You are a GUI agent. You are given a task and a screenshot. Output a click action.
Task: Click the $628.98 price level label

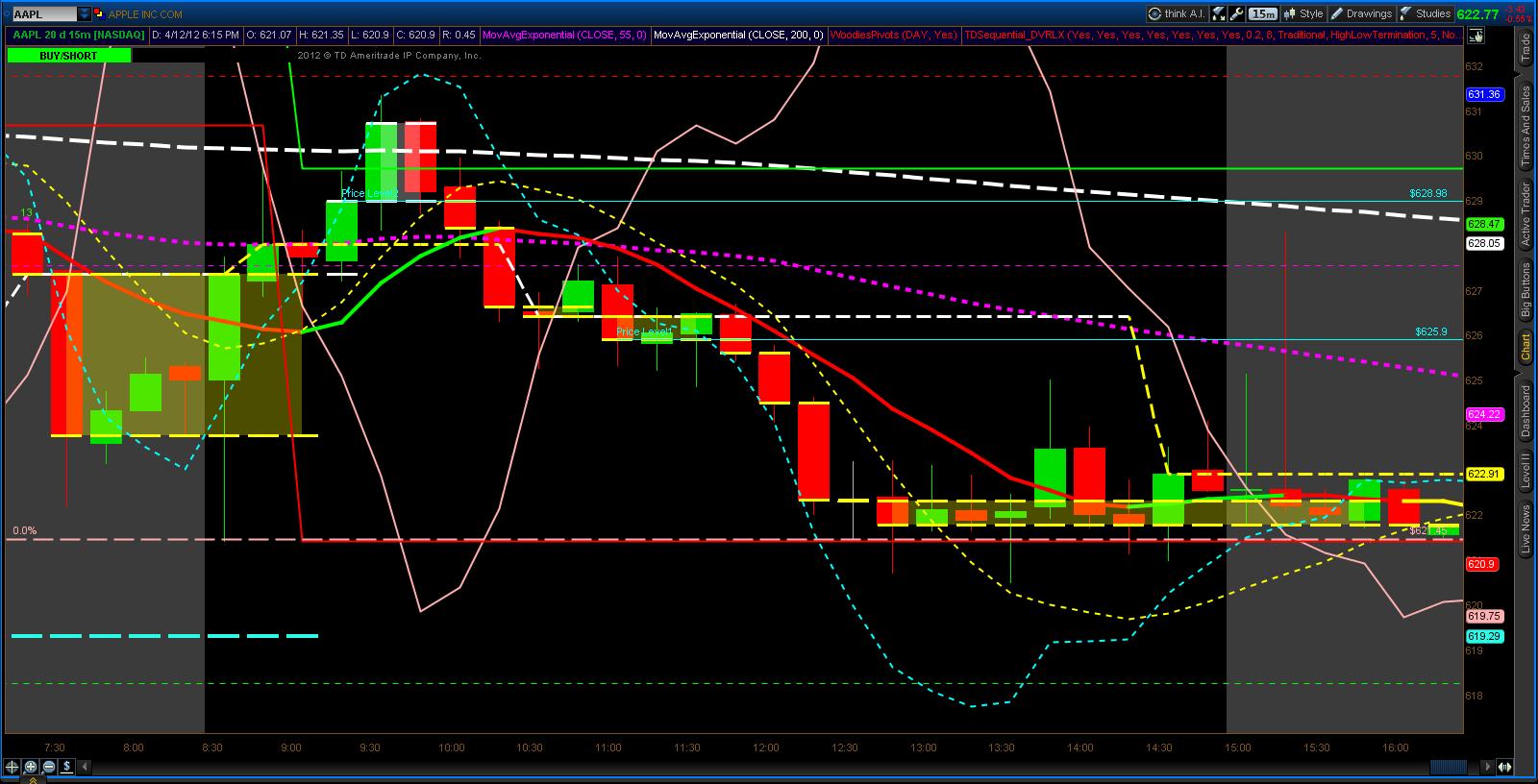(1428, 193)
